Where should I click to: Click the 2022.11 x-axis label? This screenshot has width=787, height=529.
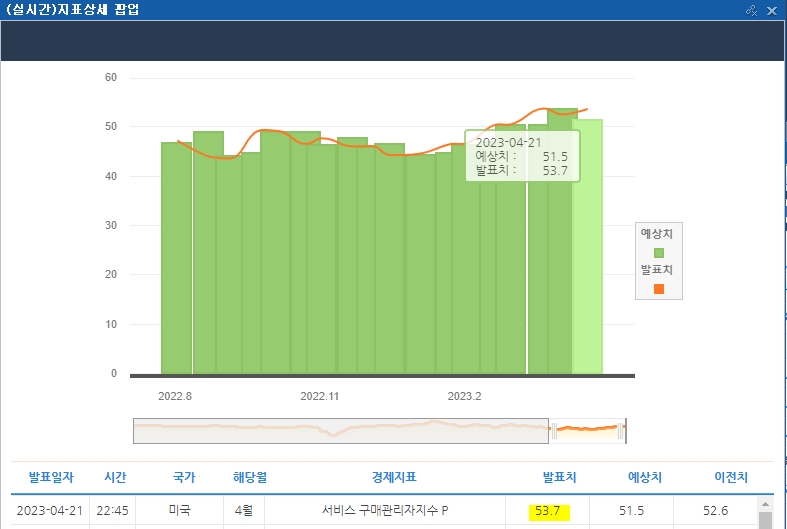pos(320,396)
